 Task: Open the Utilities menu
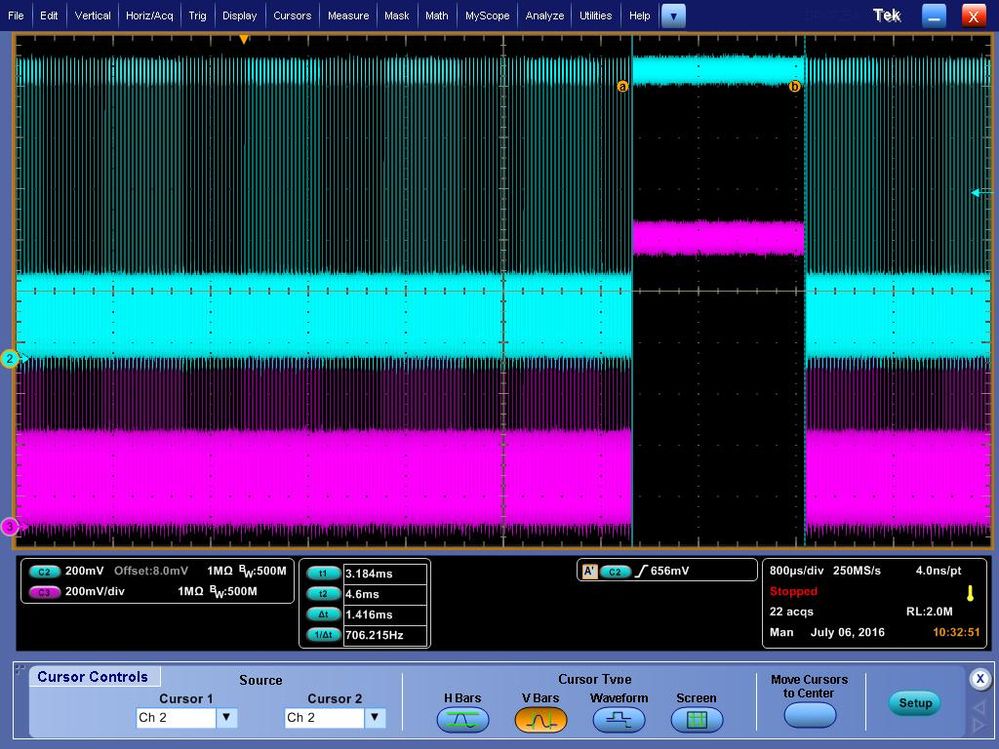[x=595, y=15]
